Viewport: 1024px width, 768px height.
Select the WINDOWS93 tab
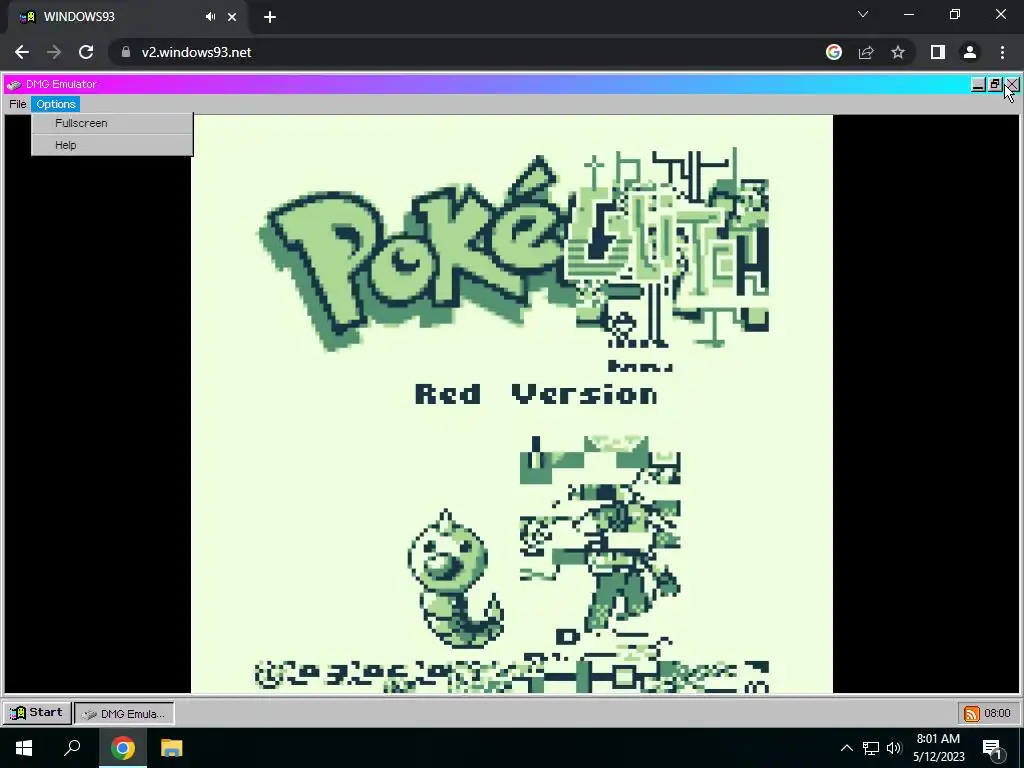127,17
